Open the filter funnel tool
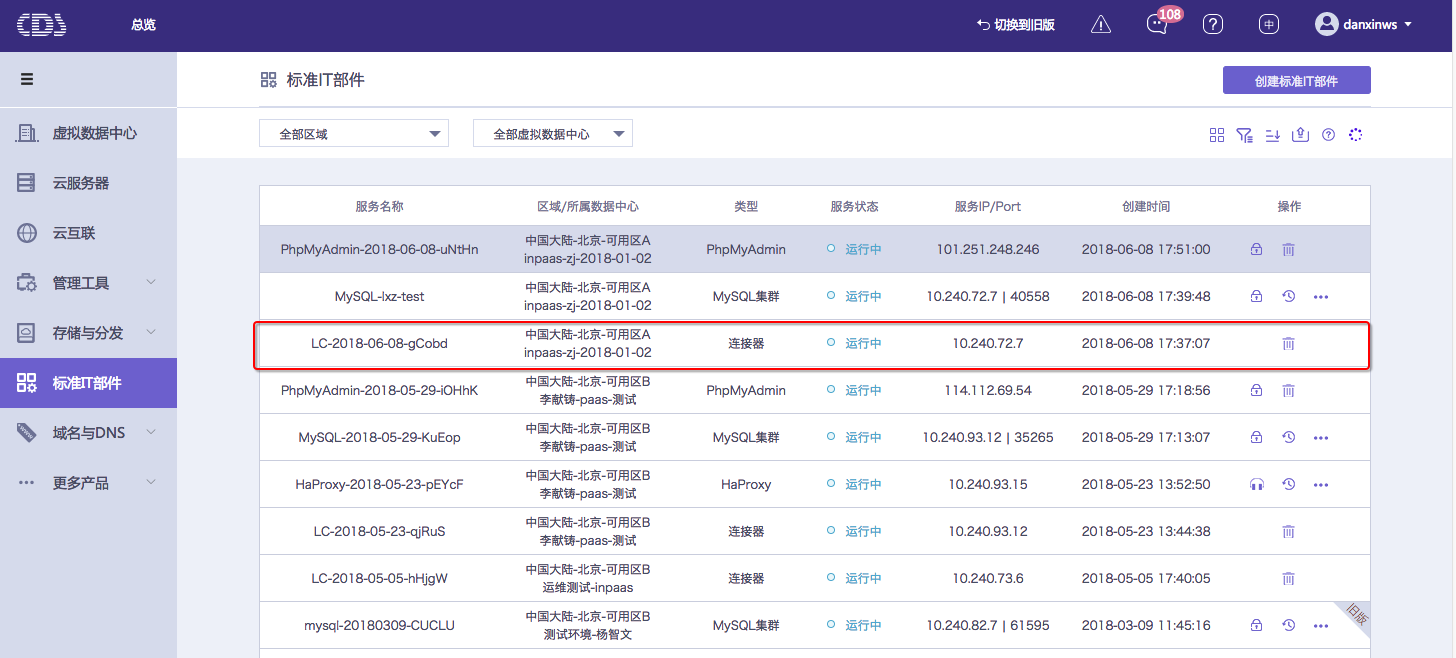Screen dimensions: 1456x658 pyautogui.click(x=1245, y=135)
